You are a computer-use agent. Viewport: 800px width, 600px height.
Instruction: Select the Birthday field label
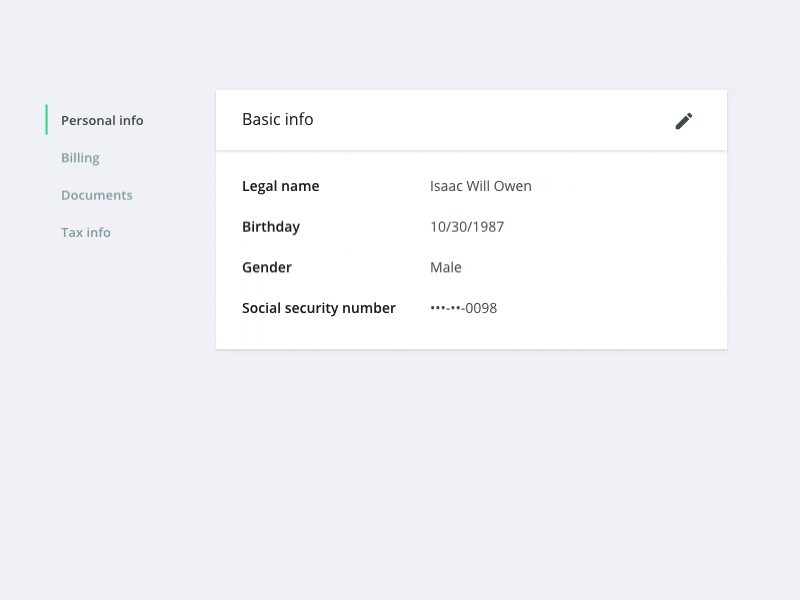click(270, 227)
